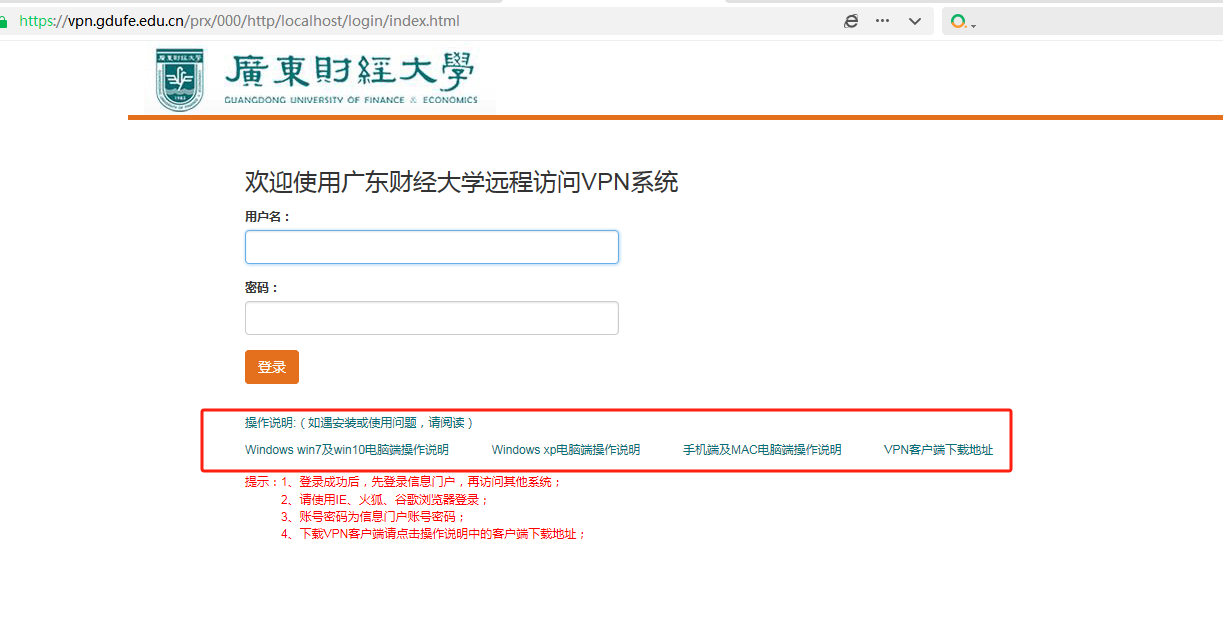This screenshot has width=1223, height=635.
Task: Click the 密码 password input field
Action: 431,317
